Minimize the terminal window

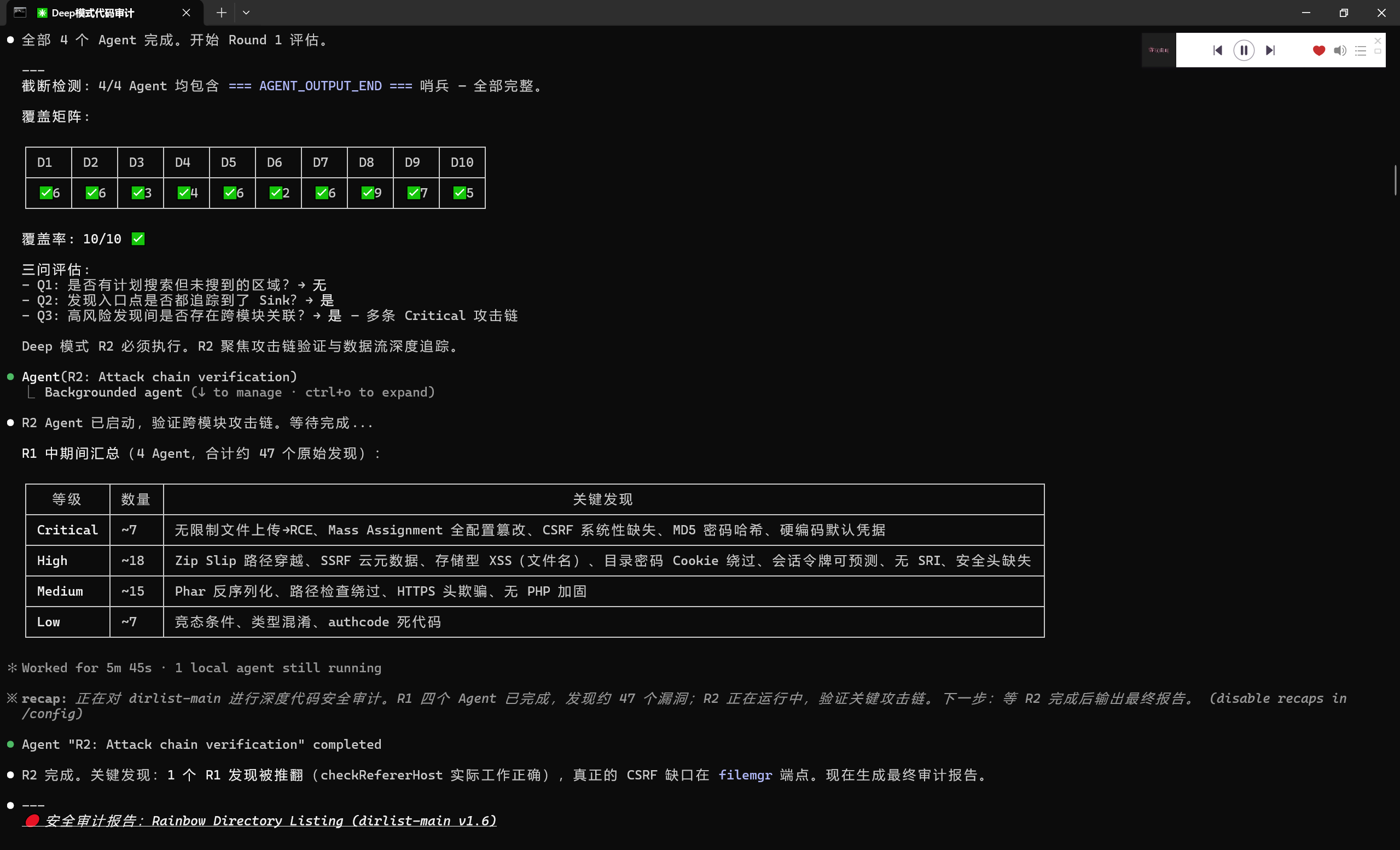pos(1306,13)
